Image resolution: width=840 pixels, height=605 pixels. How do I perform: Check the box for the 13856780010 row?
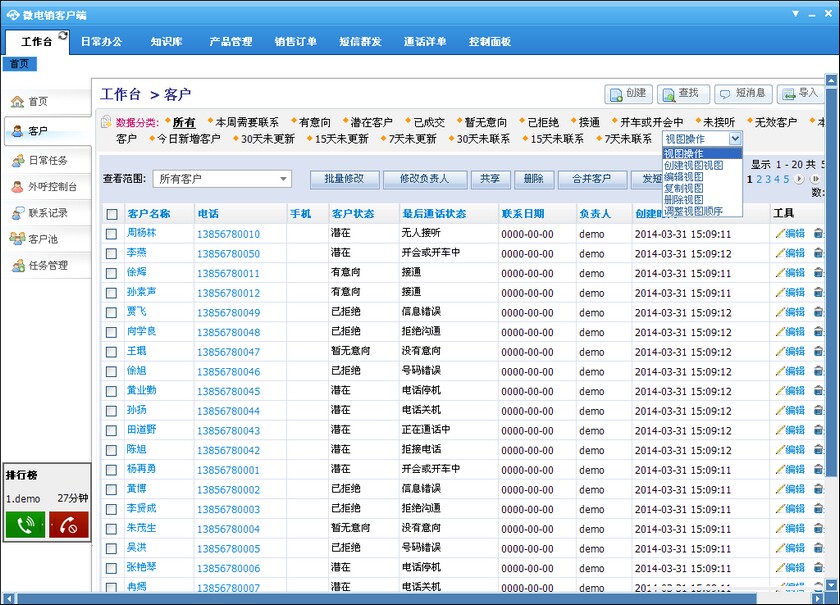(x=111, y=234)
